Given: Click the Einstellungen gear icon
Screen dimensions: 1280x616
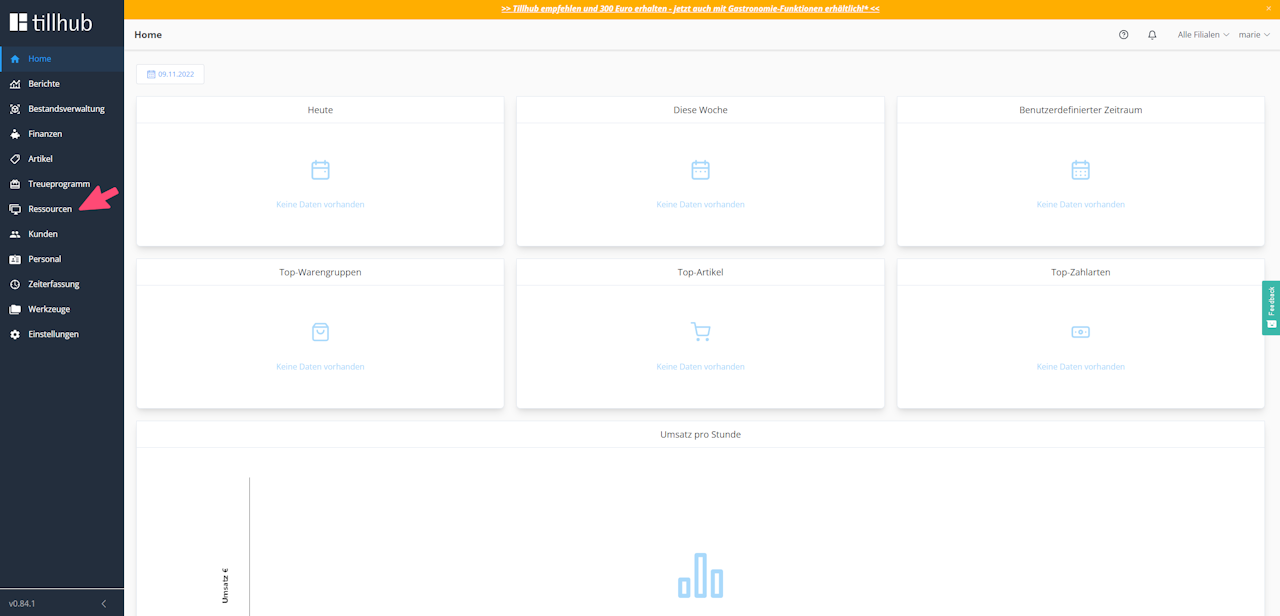Looking at the screenshot, I should click(15, 334).
